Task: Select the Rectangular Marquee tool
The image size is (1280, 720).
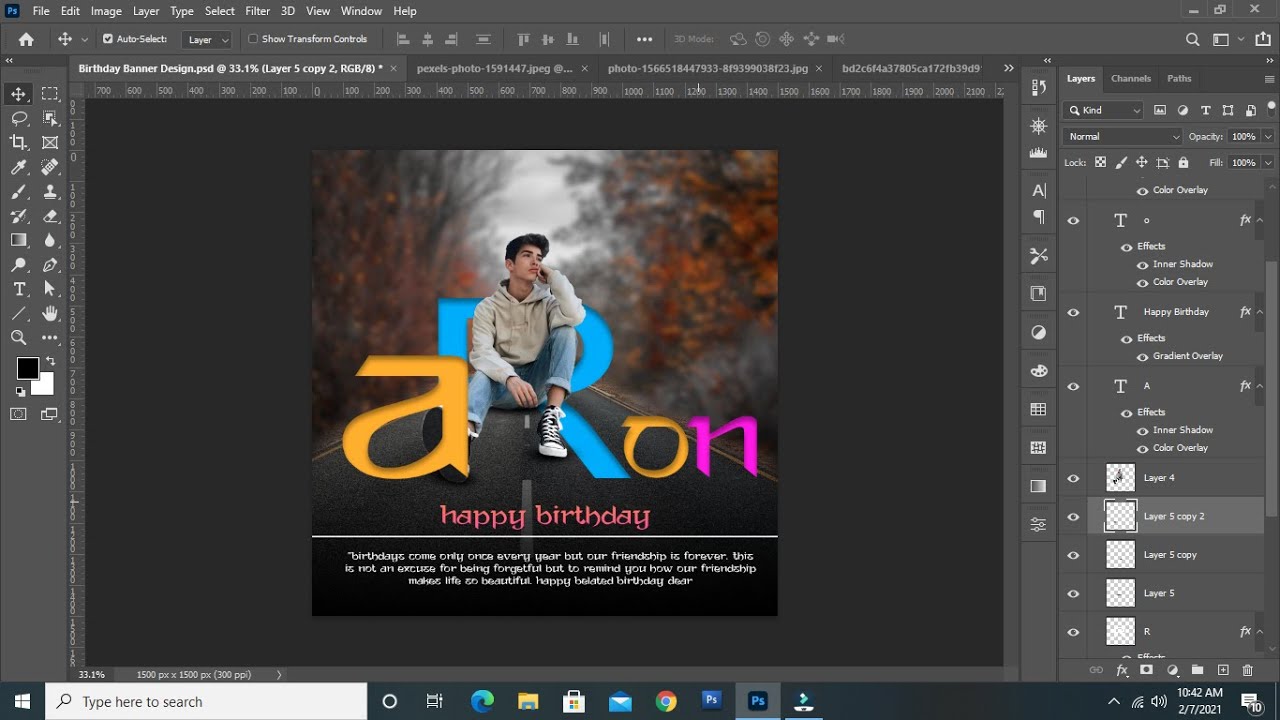Action: [x=50, y=94]
